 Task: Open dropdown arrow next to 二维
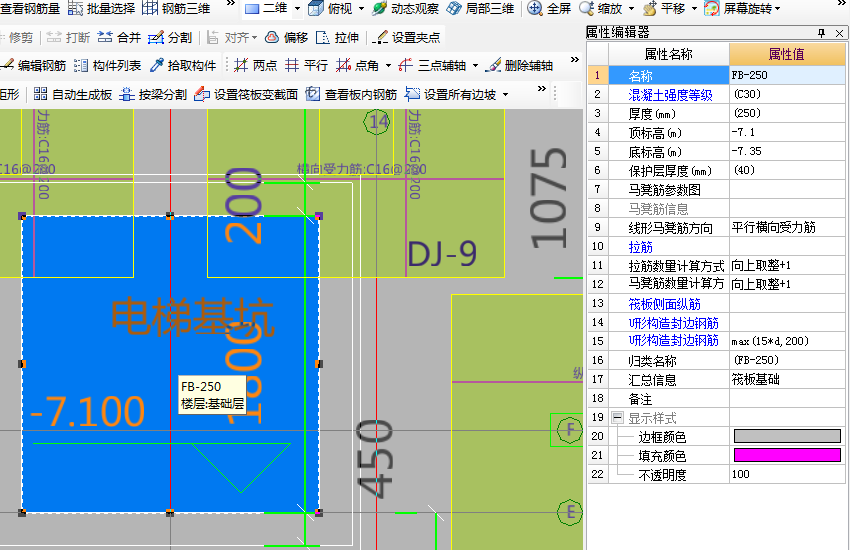pyautogui.click(x=297, y=9)
